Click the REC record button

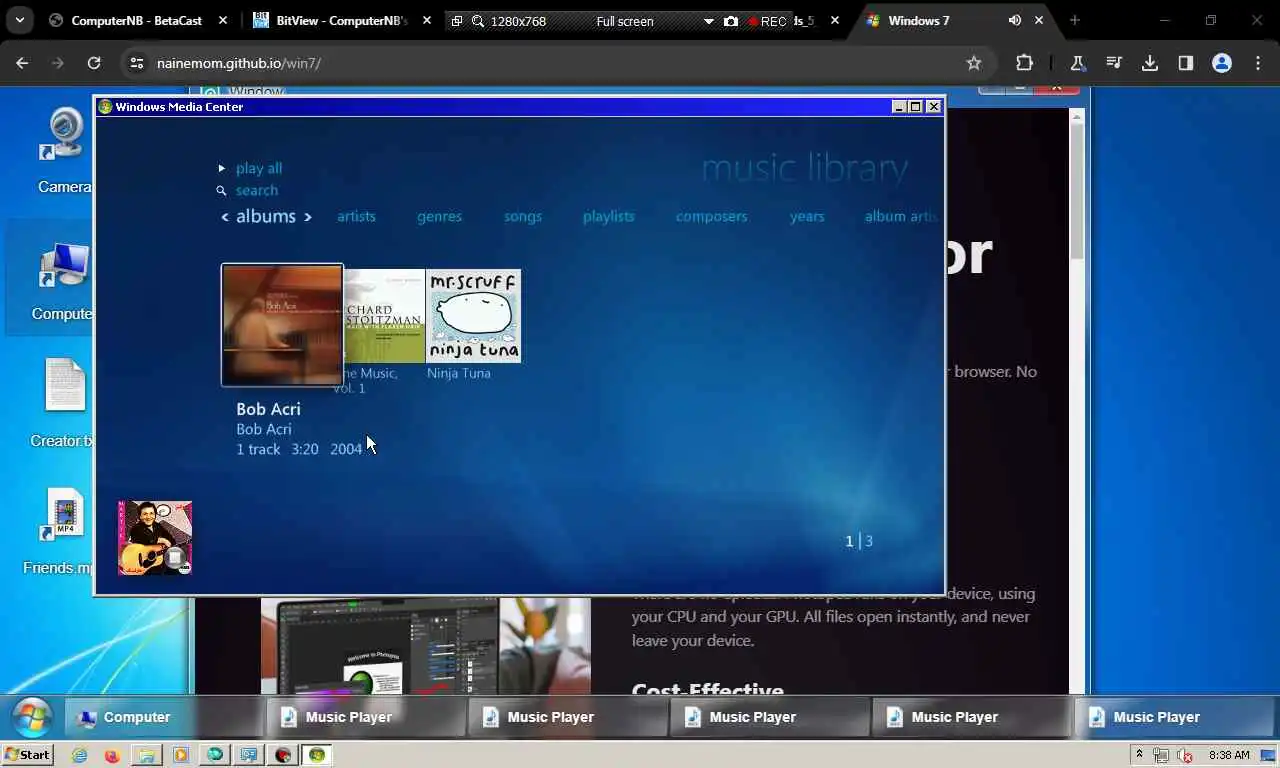coord(767,21)
